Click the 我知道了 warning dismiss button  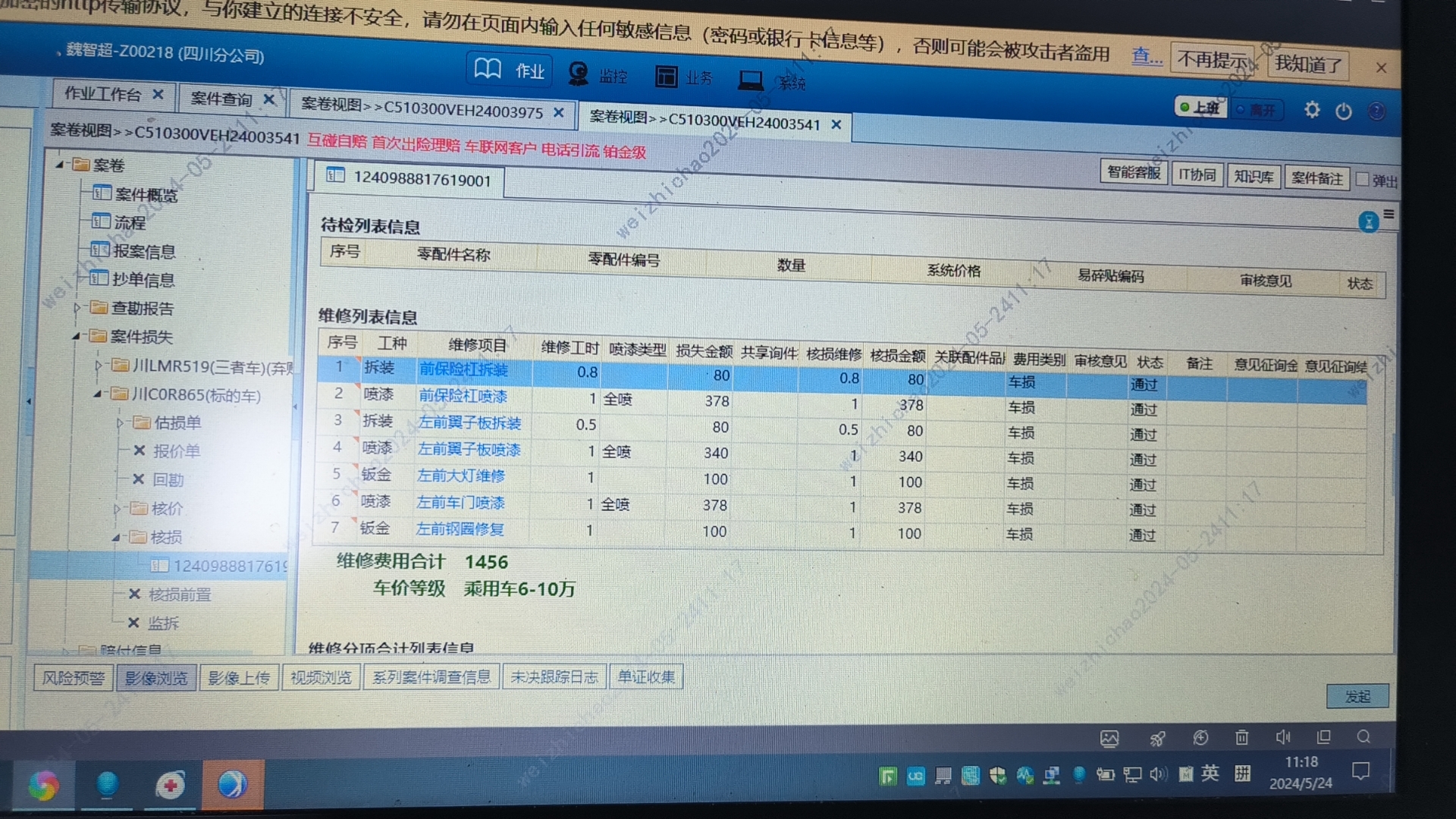coord(1308,64)
